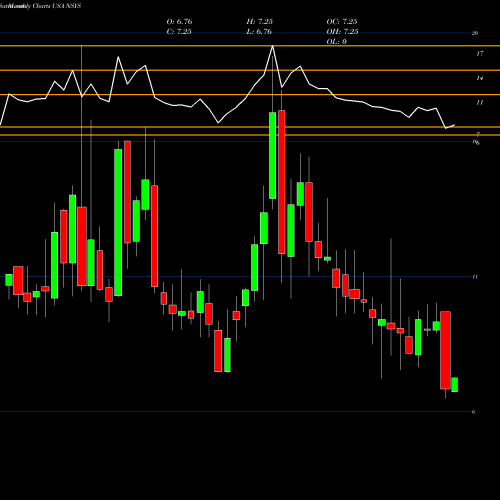Click the "Charts USA NSYS" chart title
The image size is (500, 500).
pyautogui.click(x=57, y=6)
